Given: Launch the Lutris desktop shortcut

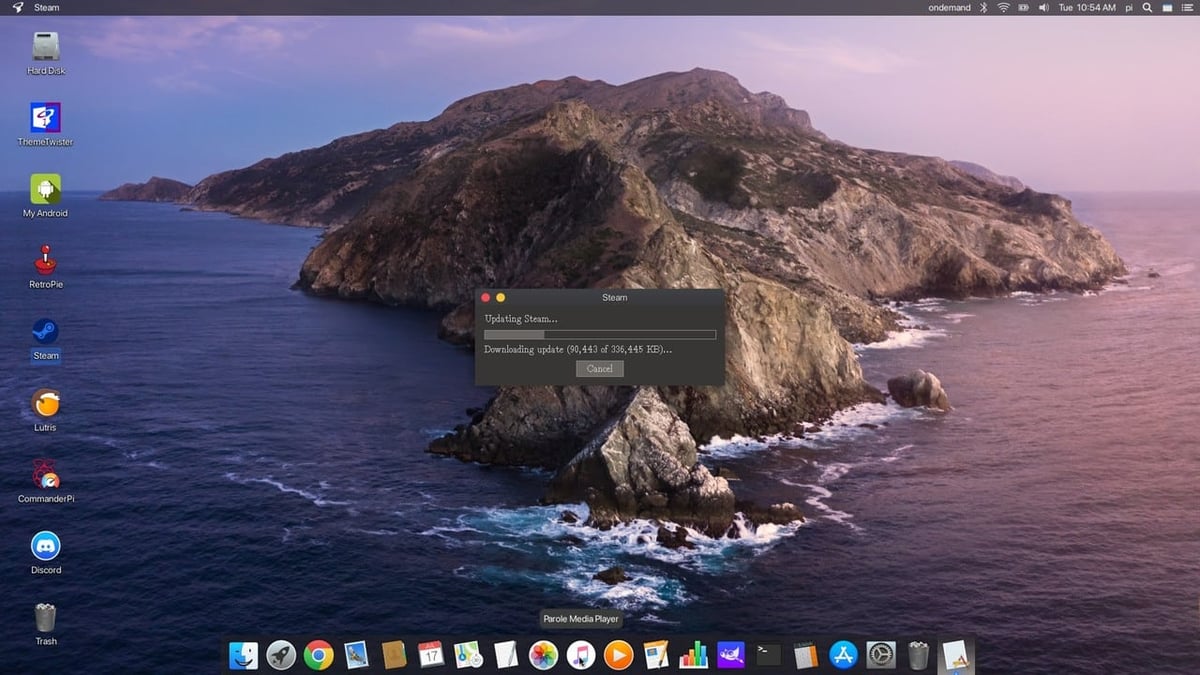Looking at the screenshot, I should pyautogui.click(x=46, y=409).
